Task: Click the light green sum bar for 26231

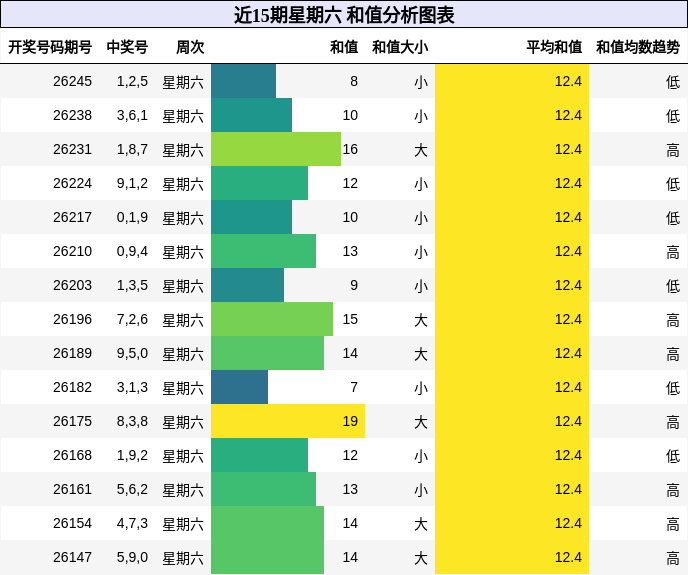Action: pyautogui.click(x=276, y=149)
